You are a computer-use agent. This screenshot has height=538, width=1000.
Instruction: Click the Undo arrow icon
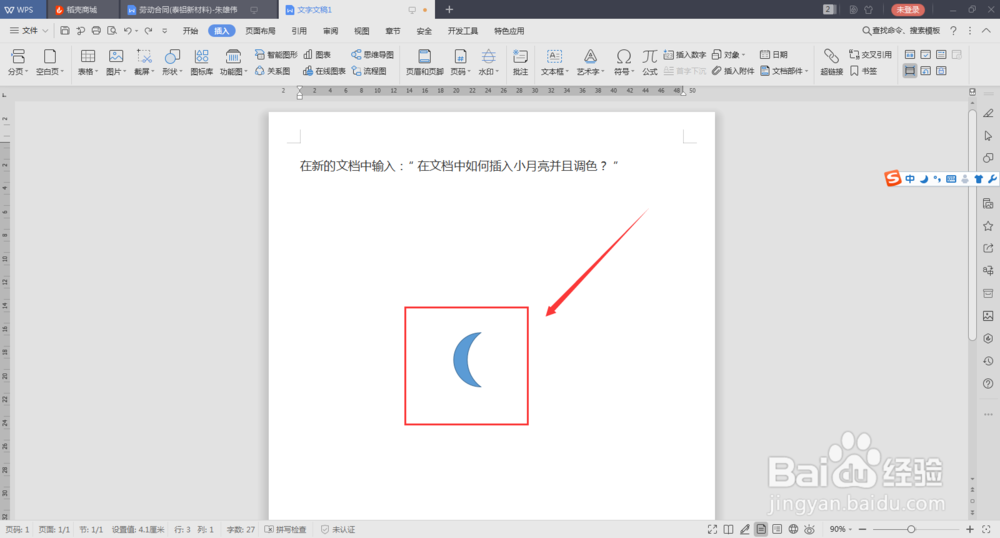coord(128,31)
